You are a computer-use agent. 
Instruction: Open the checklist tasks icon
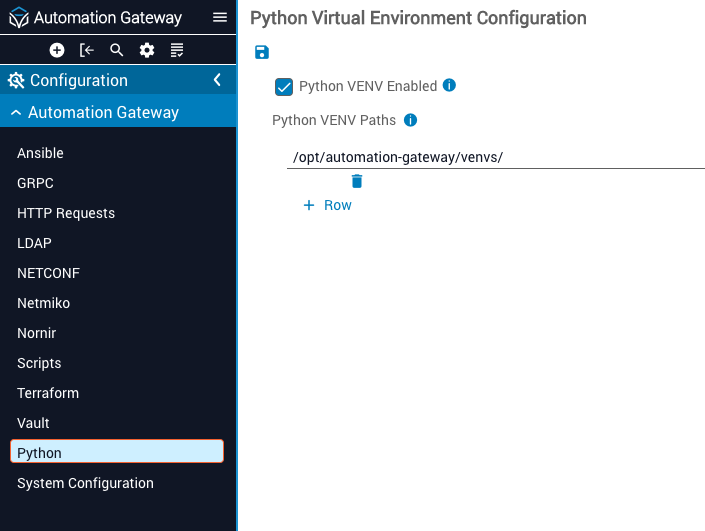pyautogui.click(x=177, y=50)
